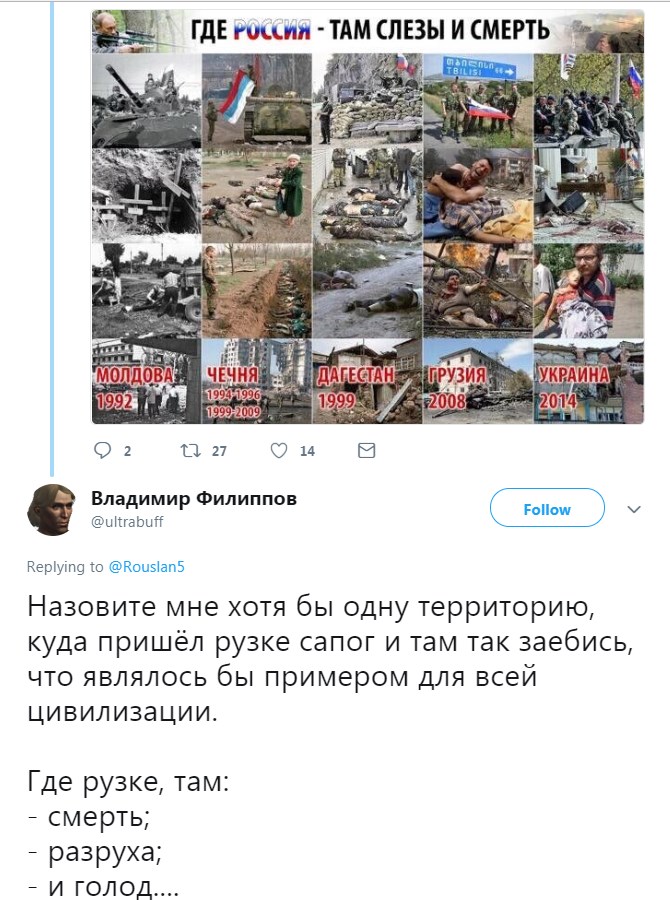Open the attached collage image

[367, 216]
